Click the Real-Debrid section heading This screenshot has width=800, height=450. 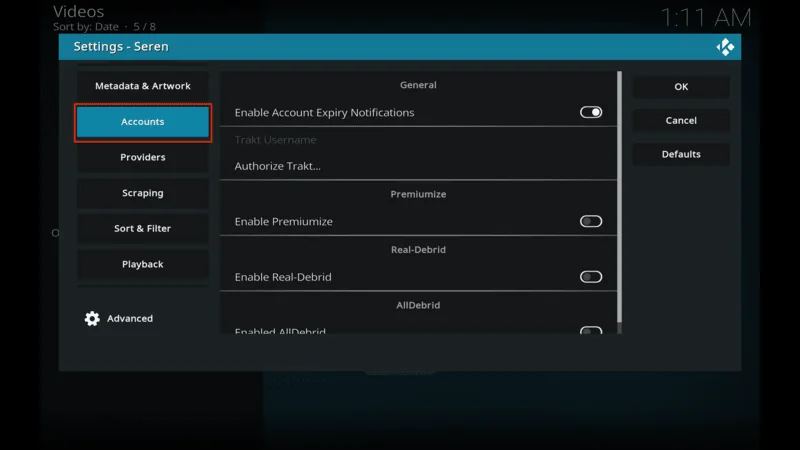tap(418, 250)
